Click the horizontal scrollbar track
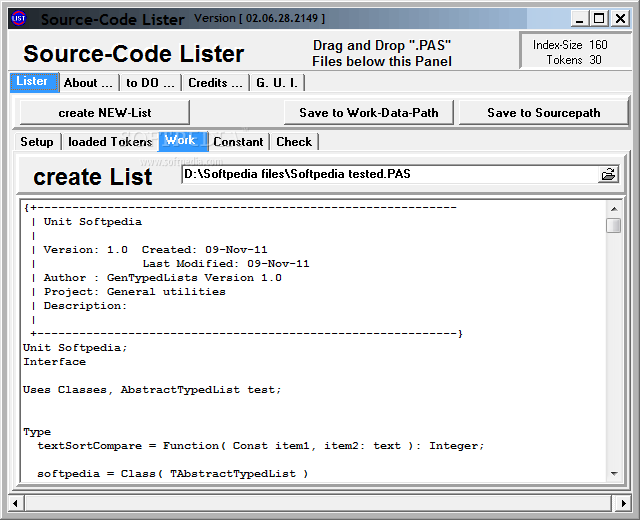Image resolution: width=640 pixels, height=520 pixels. pyautogui.click(x=318, y=503)
